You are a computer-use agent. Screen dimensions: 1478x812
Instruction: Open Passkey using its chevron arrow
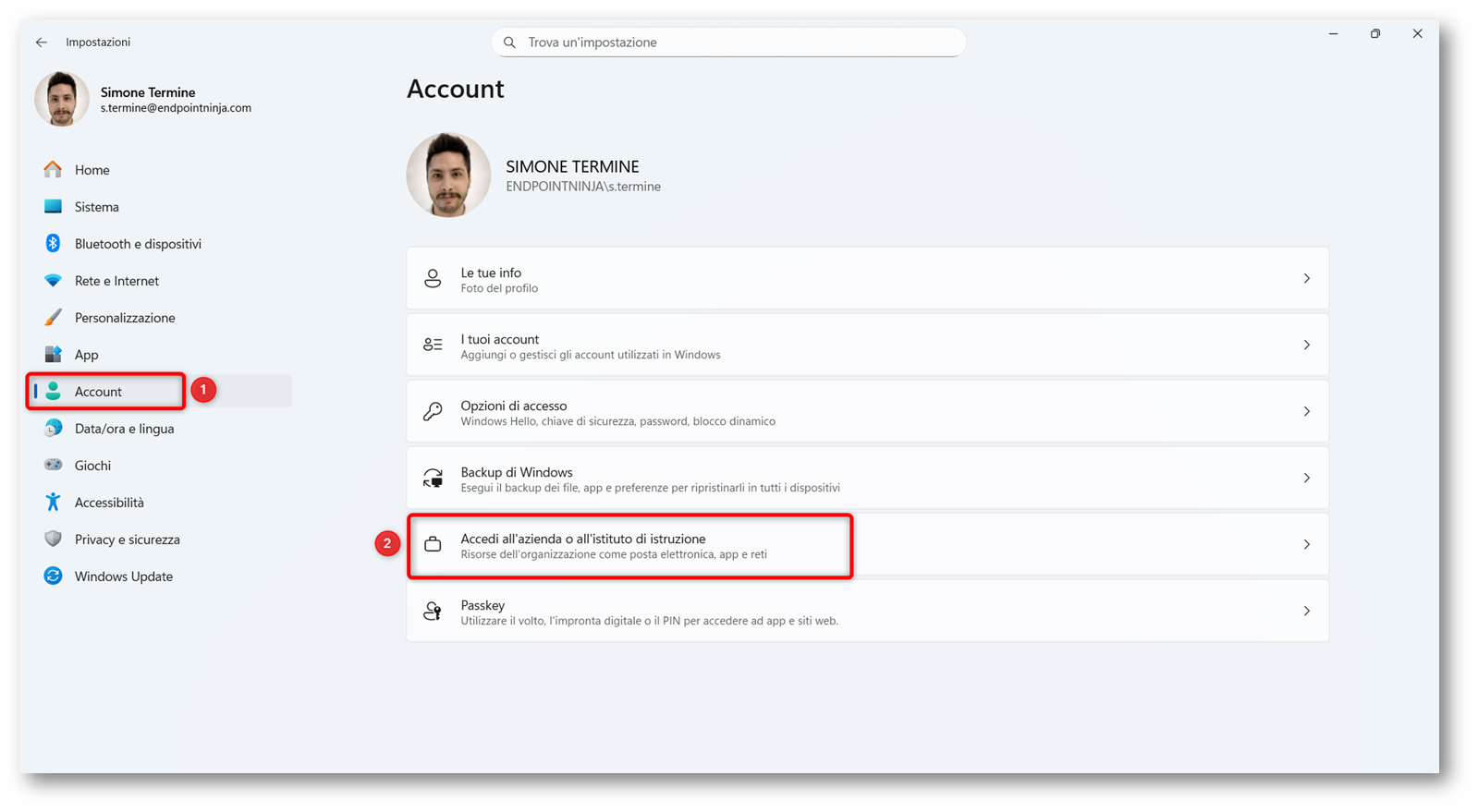pyautogui.click(x=1306, y=611)
